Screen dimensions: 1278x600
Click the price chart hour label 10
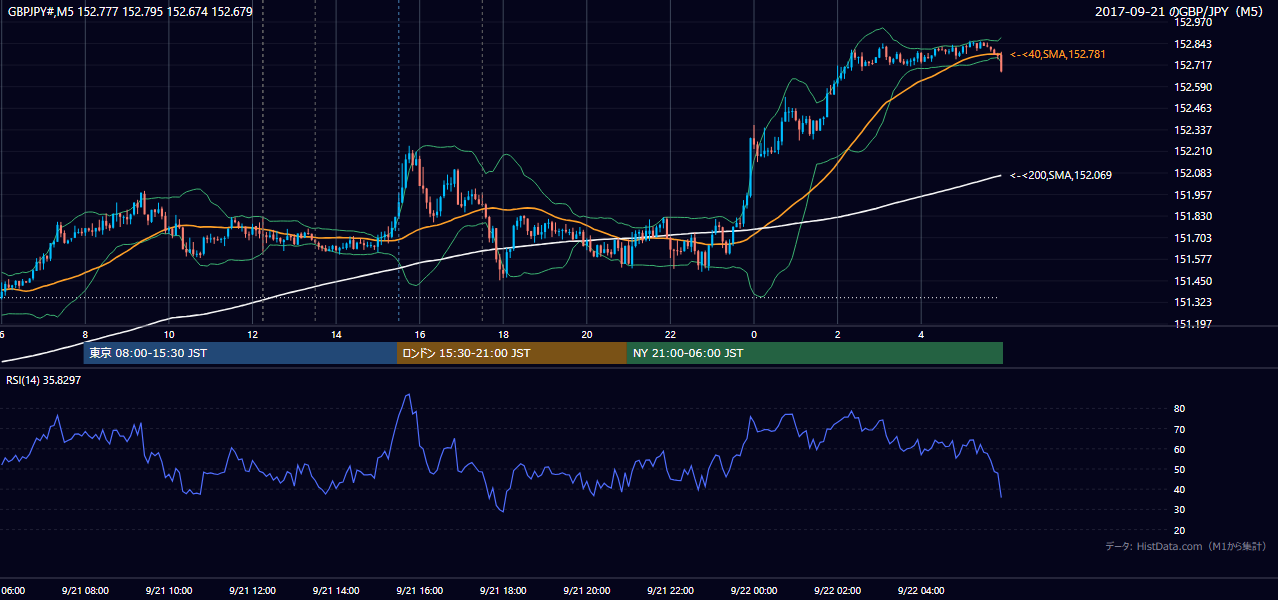[x=169, y=335]
